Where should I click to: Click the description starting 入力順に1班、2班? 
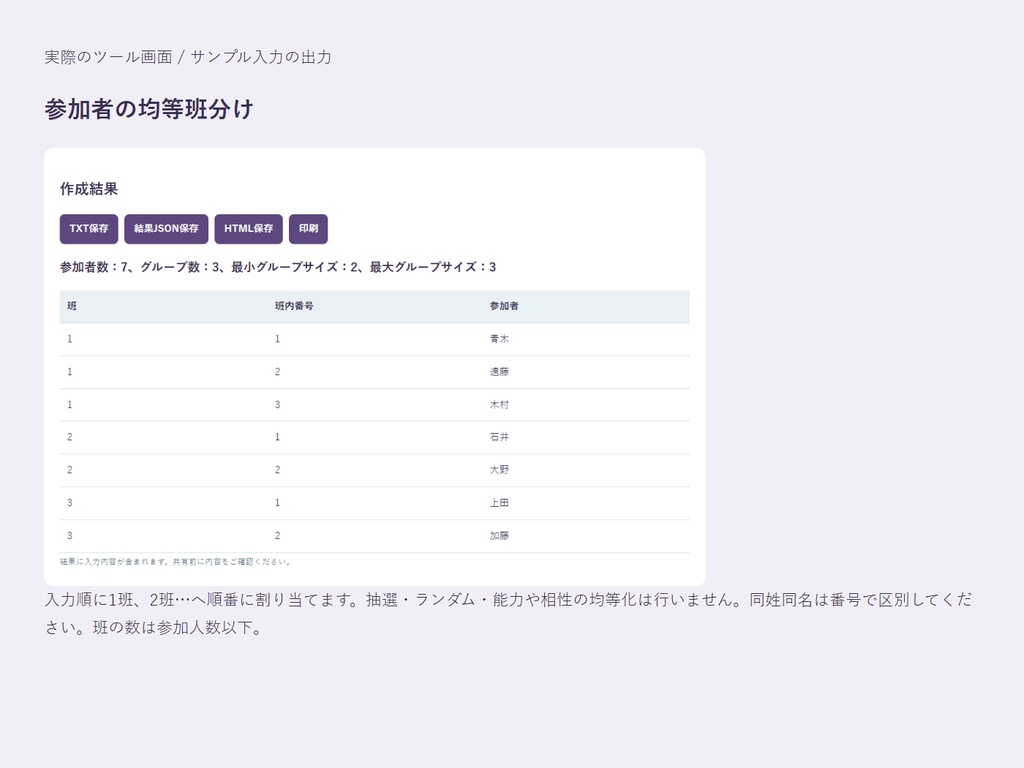(508, 613)
